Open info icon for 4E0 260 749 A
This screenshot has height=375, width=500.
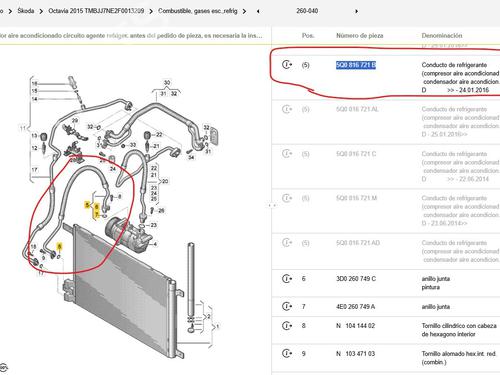tap(287, 306)
